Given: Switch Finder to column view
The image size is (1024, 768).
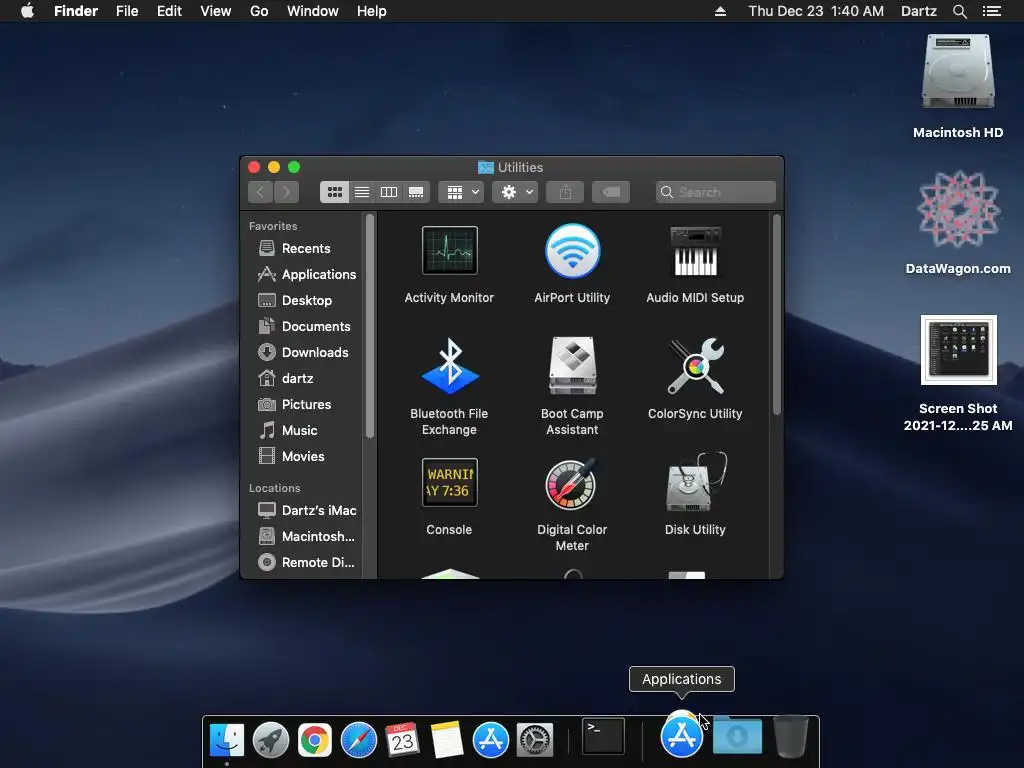Looking at the screenshot, I should point(389,192).
